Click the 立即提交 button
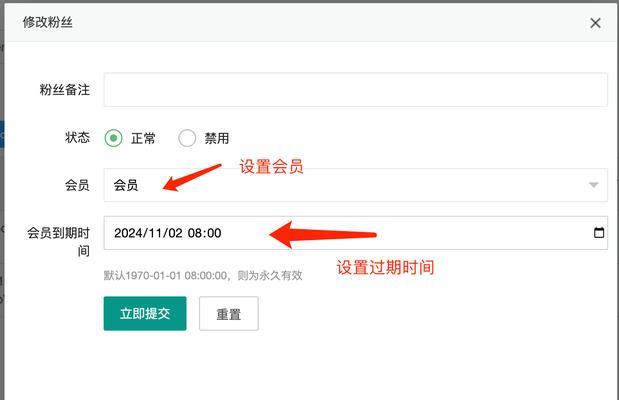 click(x=145, y=314)
